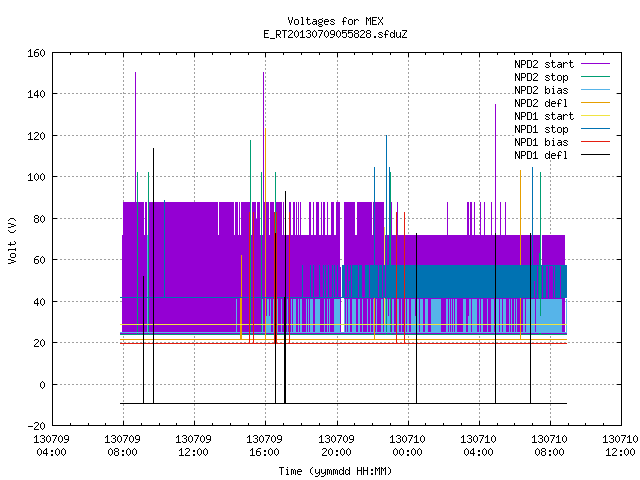Image resolution: width=640 pixels, height=480 pixels.
Task: Click the chart title Voltages for MEX
Action: (335, 21)
